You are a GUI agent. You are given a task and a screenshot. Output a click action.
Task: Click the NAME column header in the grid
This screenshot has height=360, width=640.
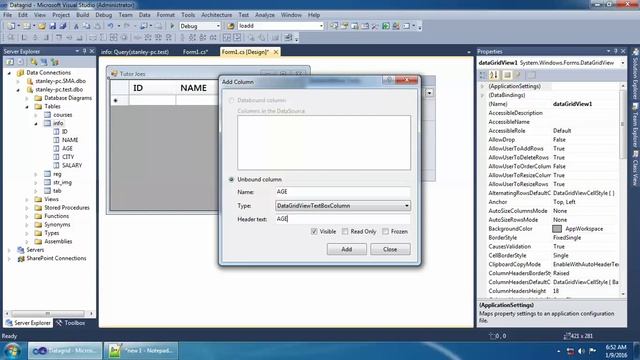[x=193, y=88]
